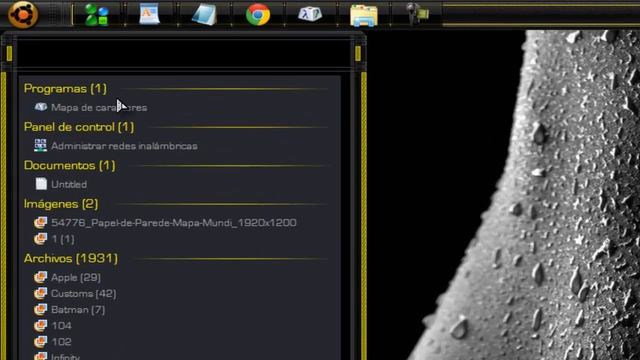Open the File Explorer folder icon
The height and width of the screenshot is (360, 640).
(364, 16)
